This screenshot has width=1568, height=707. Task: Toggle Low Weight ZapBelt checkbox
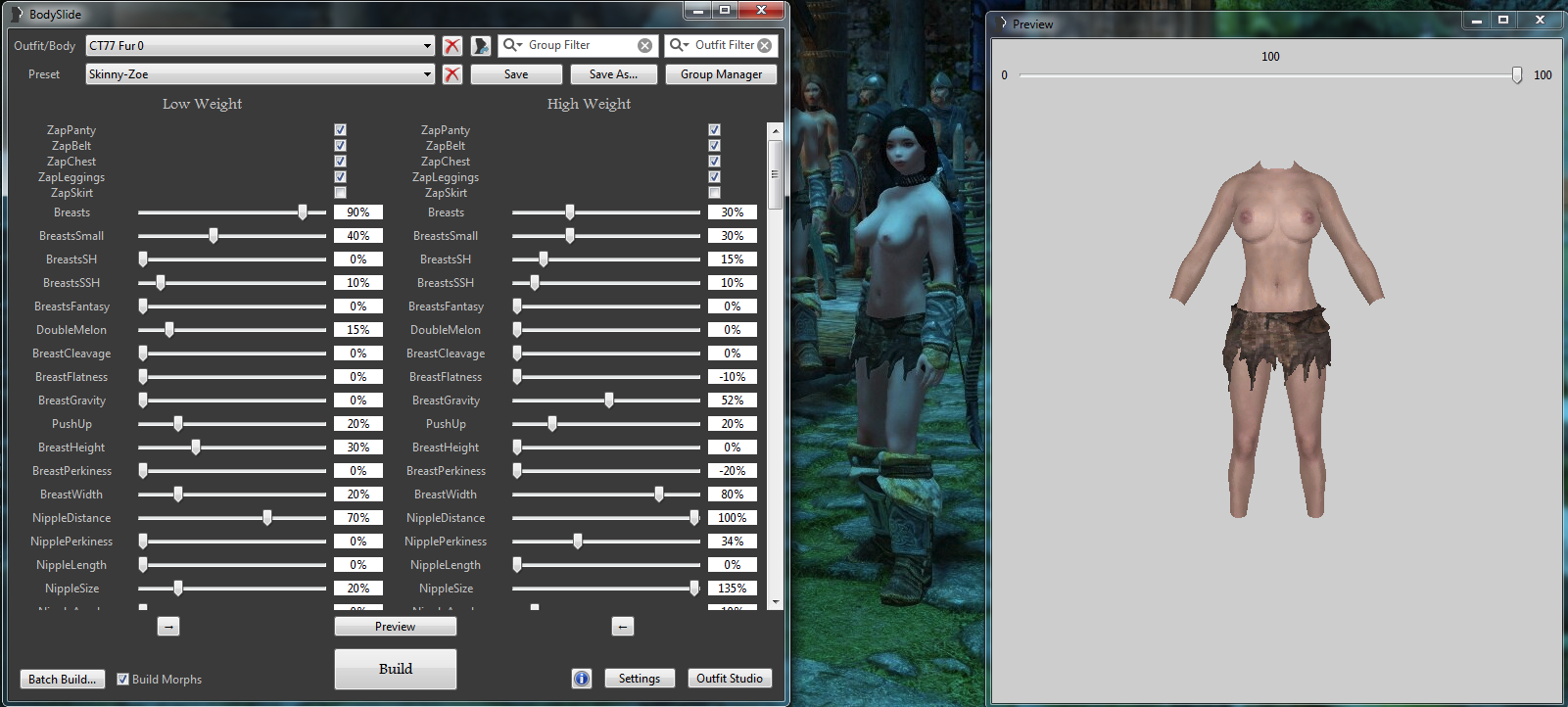click(340, 146)
